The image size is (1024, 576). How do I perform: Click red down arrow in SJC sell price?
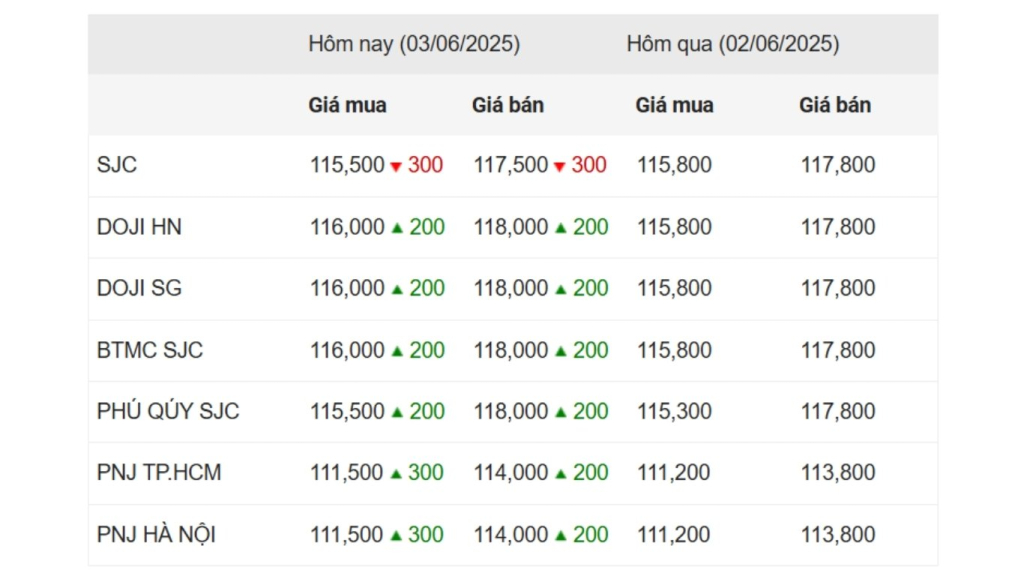coord(559,167)
